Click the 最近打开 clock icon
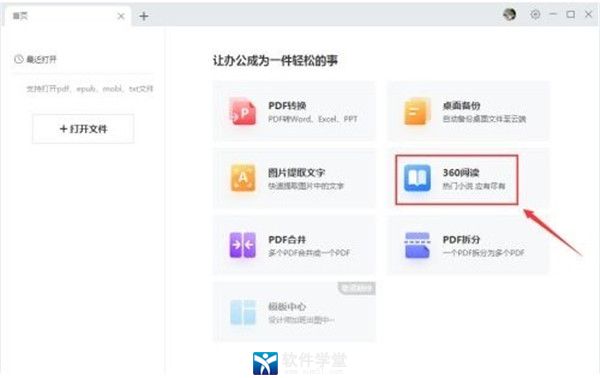The width and height of the screenshot is (600, 378). (x=19, y=59)
